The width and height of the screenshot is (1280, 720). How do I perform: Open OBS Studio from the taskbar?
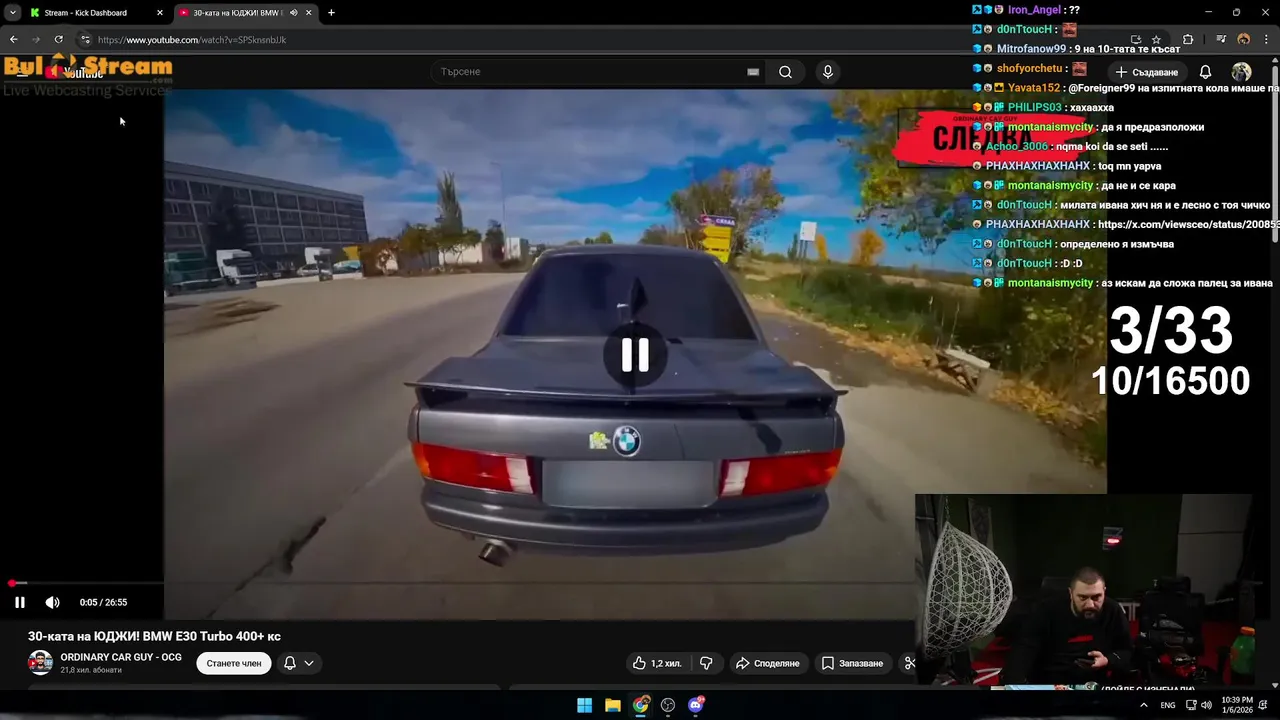pos(668,705)
